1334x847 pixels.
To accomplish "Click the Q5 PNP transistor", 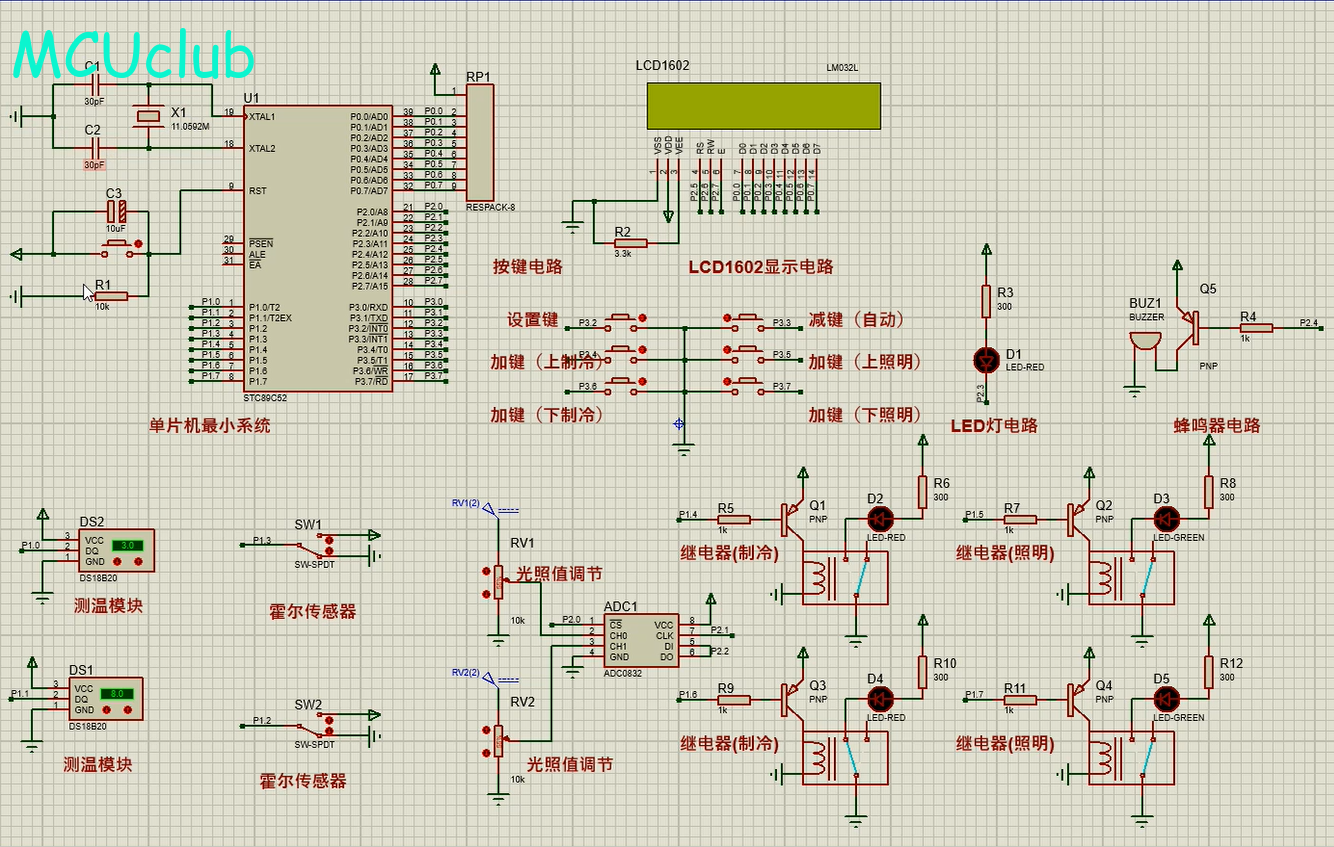I will 1188,326.
